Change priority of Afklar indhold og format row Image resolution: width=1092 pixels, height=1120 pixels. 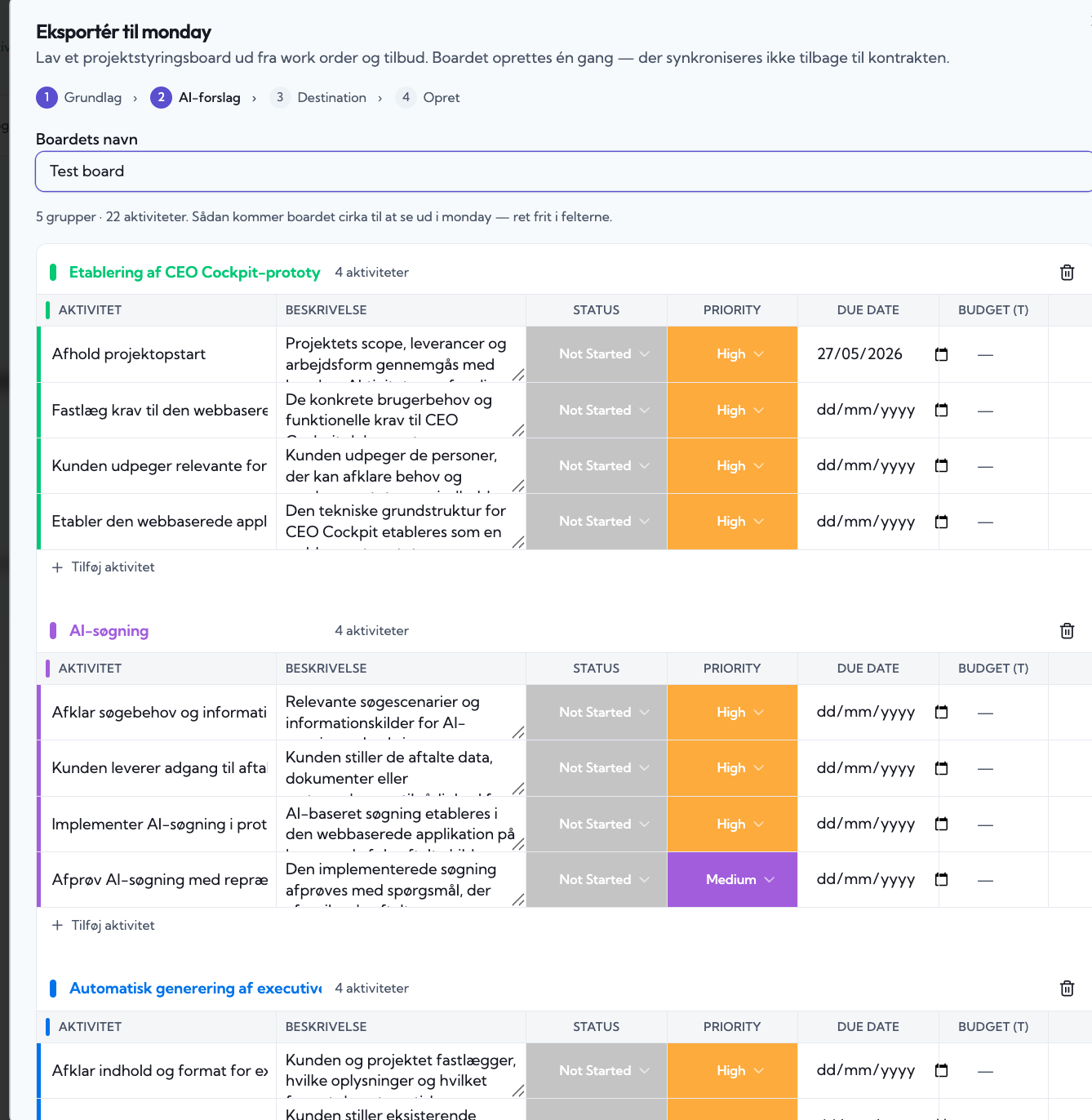pos(732,1070)
